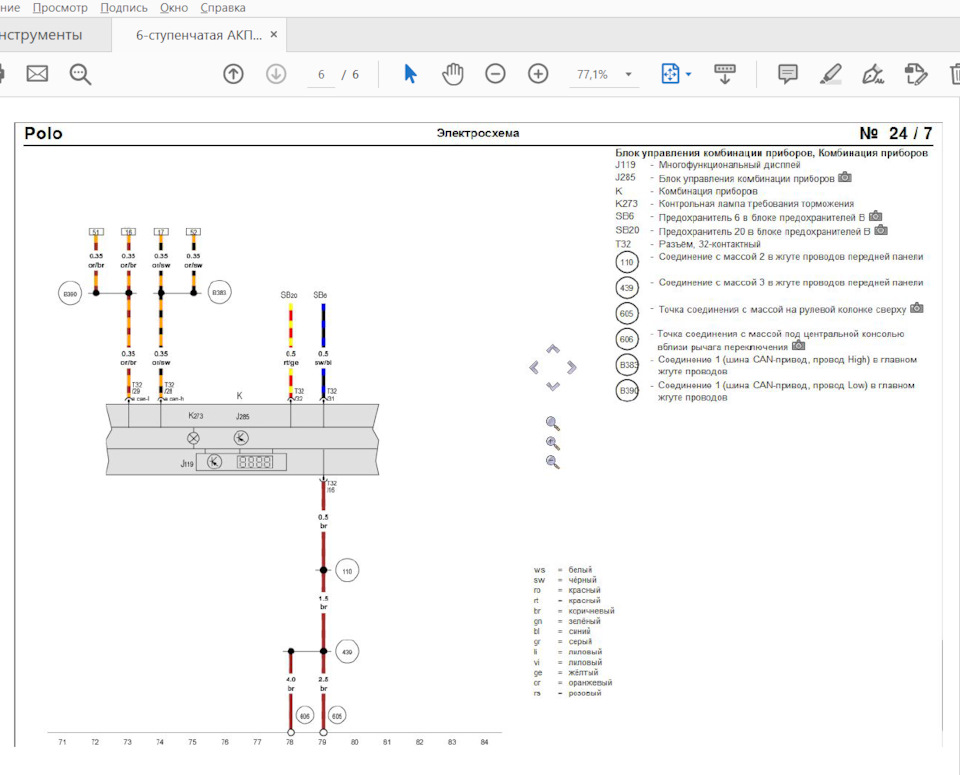Select the highlighter pen tool
The width and height of the screenshot is (960, 775).
tap(830, 74)
